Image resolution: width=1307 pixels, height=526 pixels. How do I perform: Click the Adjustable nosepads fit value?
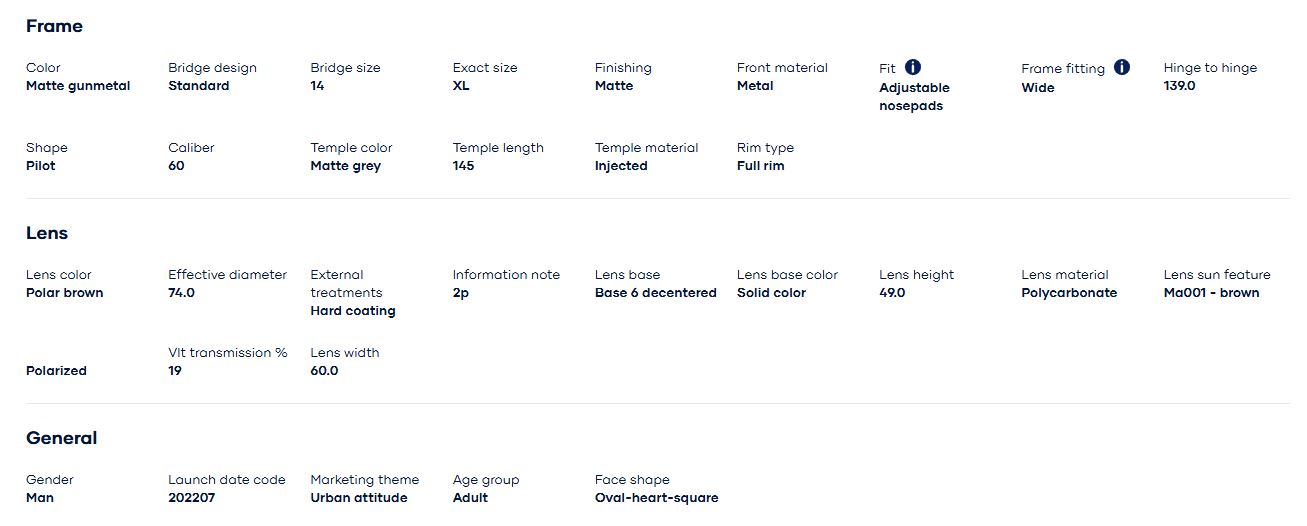[x=914, y=97]
